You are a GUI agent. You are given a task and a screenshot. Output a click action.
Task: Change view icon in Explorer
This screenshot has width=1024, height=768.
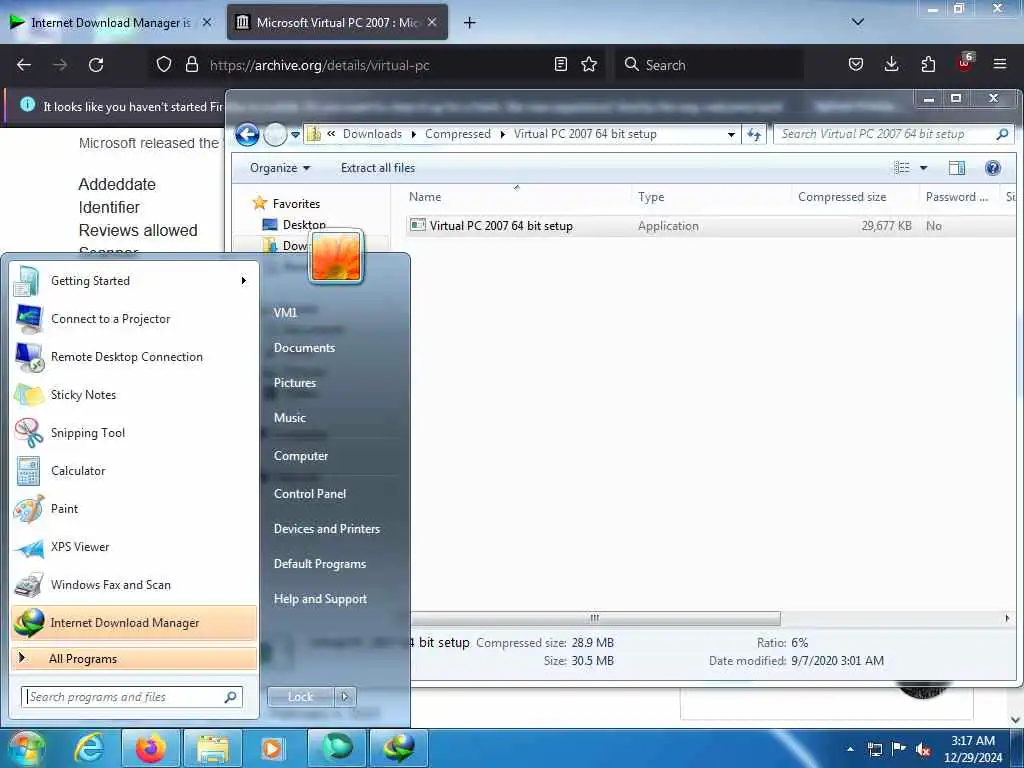(902, 168)
